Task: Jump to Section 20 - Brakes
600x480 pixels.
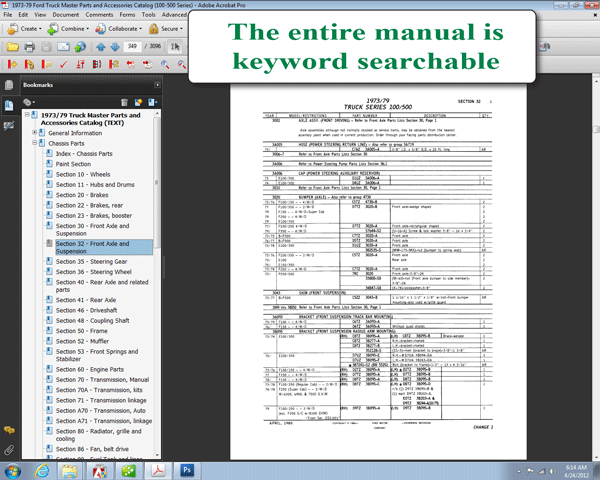Action: click(x=82, y=195)
